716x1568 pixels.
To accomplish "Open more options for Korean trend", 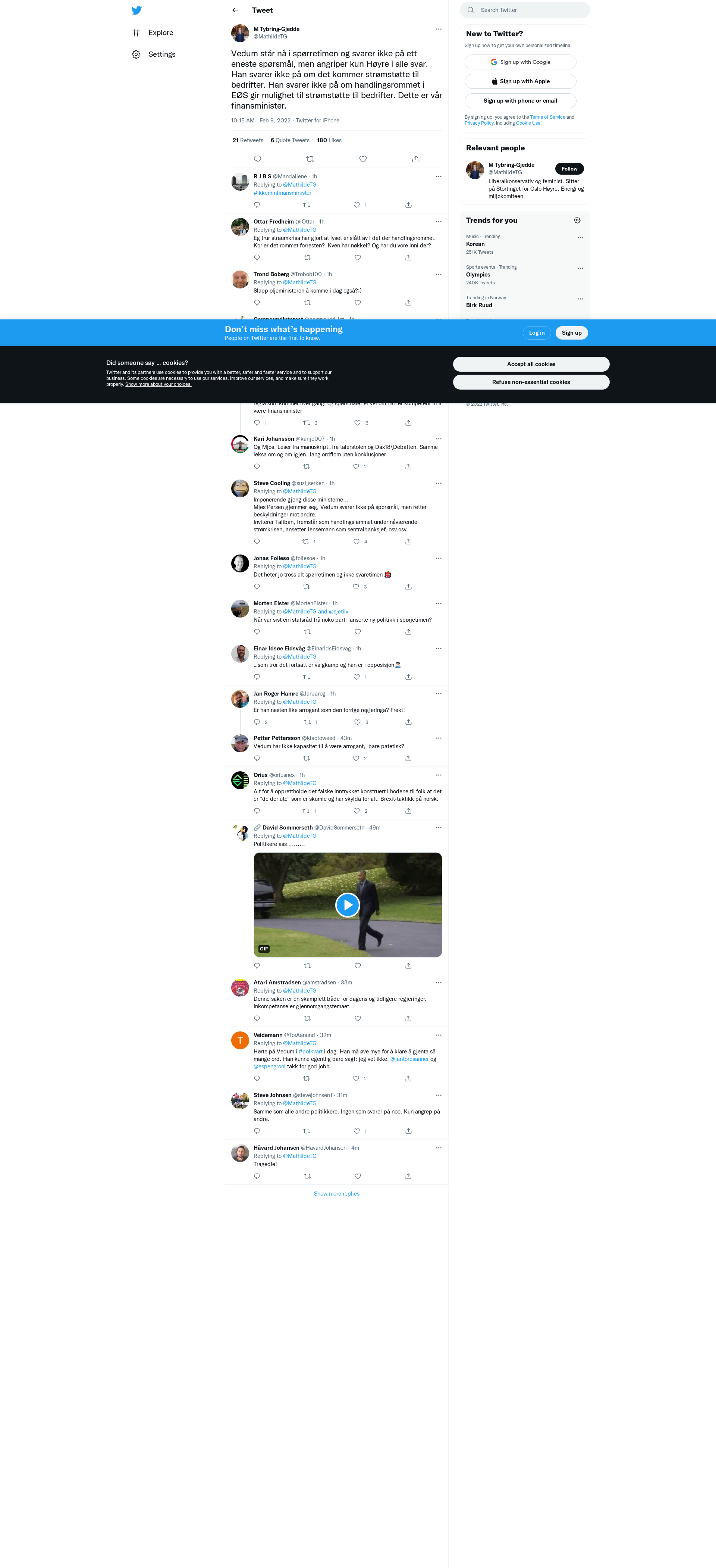I will click(580, 238).
